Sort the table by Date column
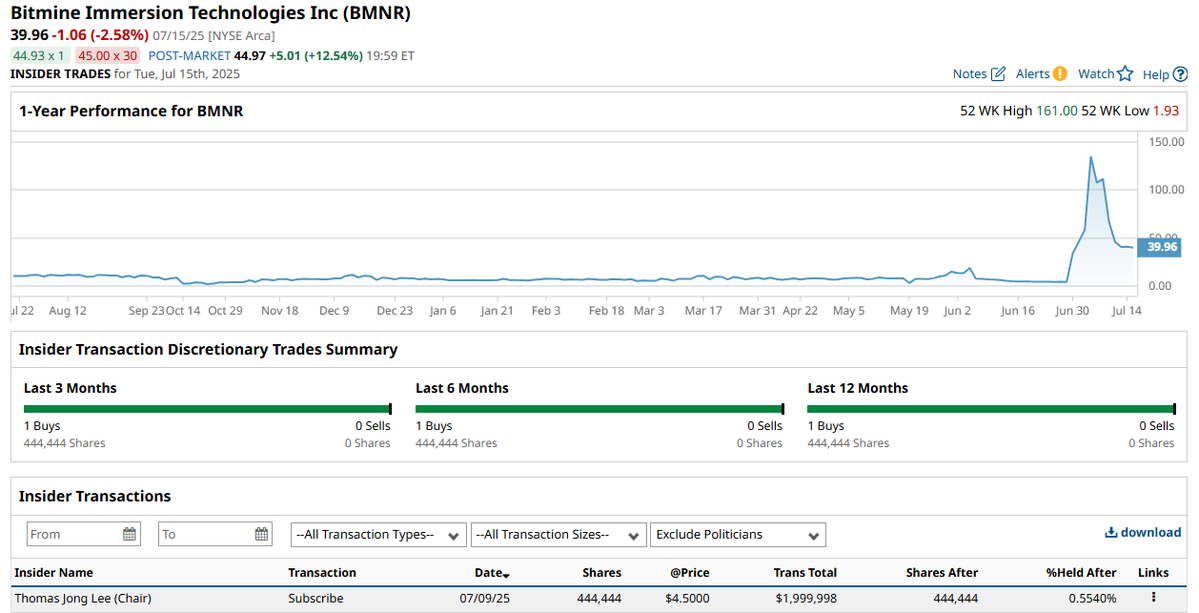Viewport: 1199px width, 613px height. pos(492,572)
